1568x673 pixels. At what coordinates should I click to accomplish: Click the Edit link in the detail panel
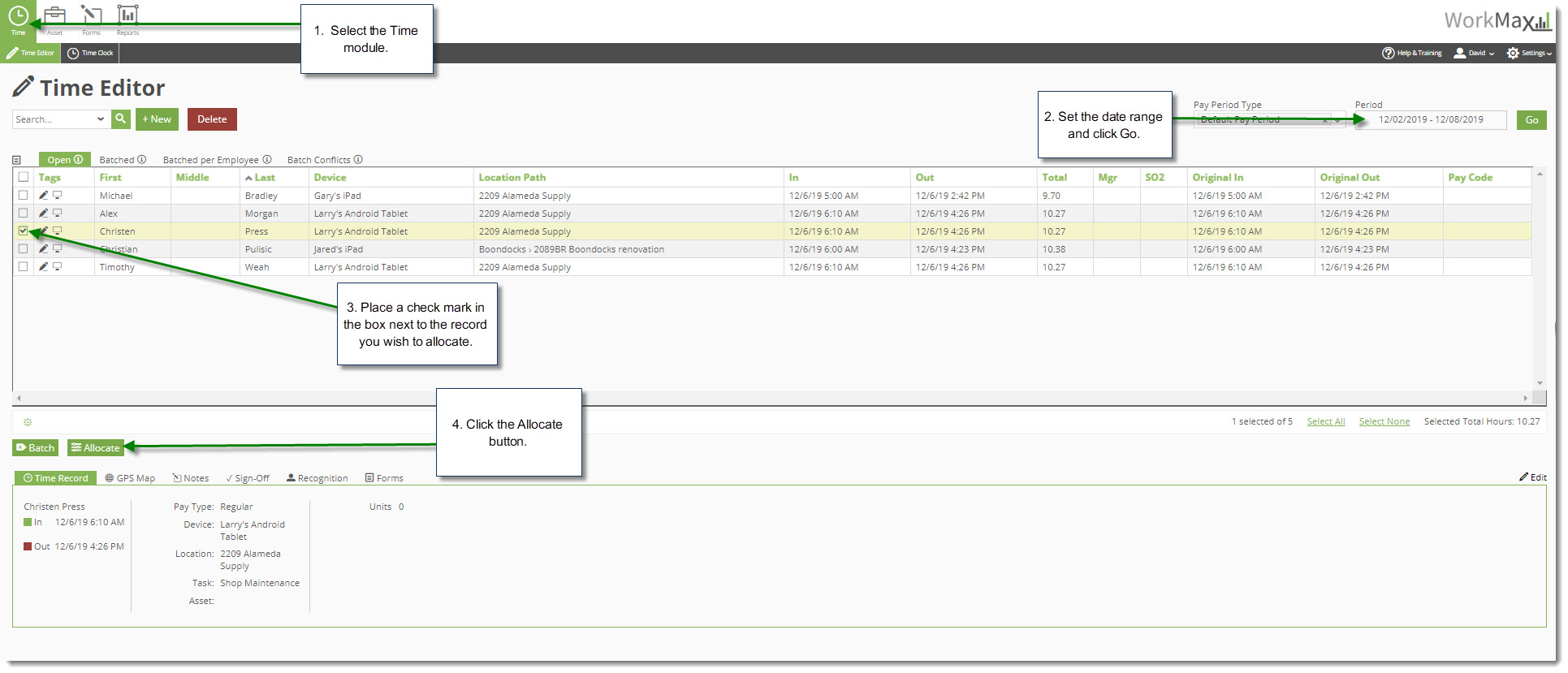[x=1533, y=477]
